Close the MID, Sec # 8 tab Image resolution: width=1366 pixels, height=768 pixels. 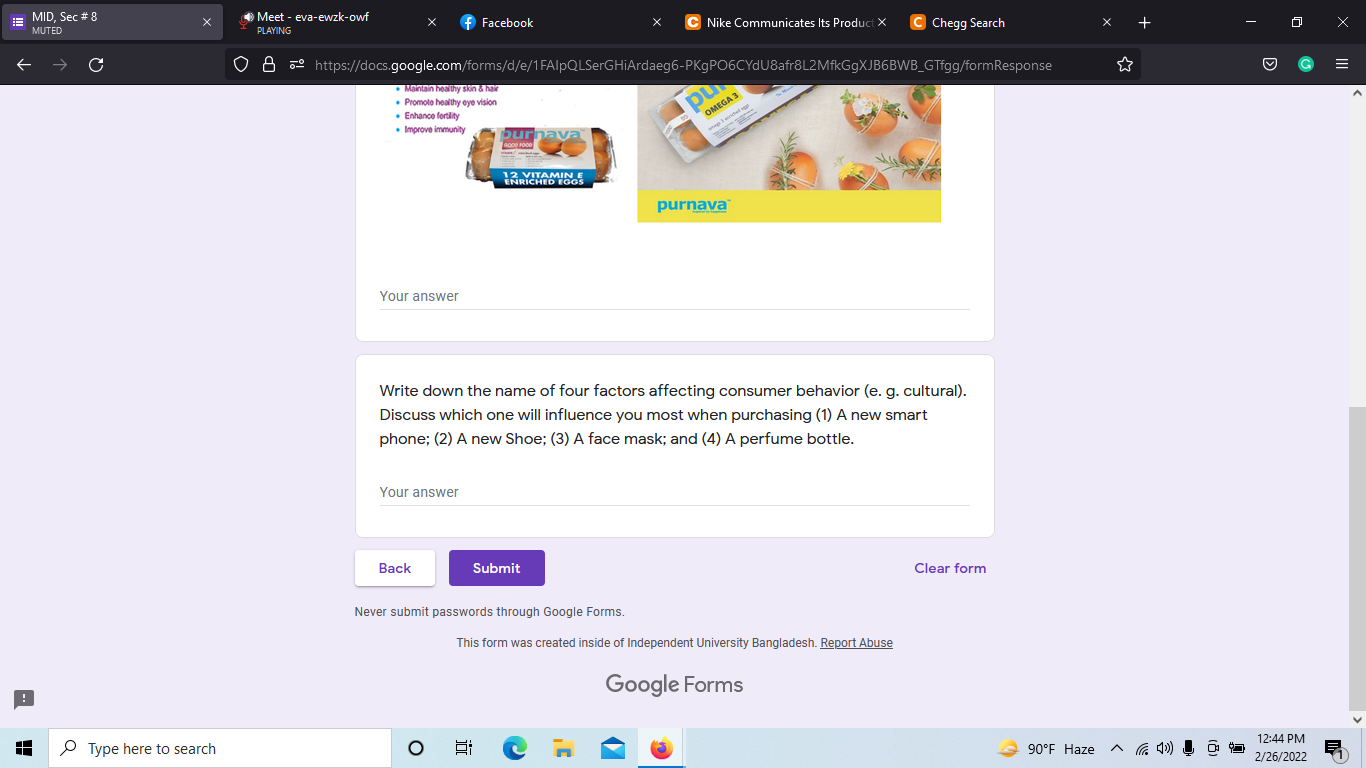coord(207,22)
